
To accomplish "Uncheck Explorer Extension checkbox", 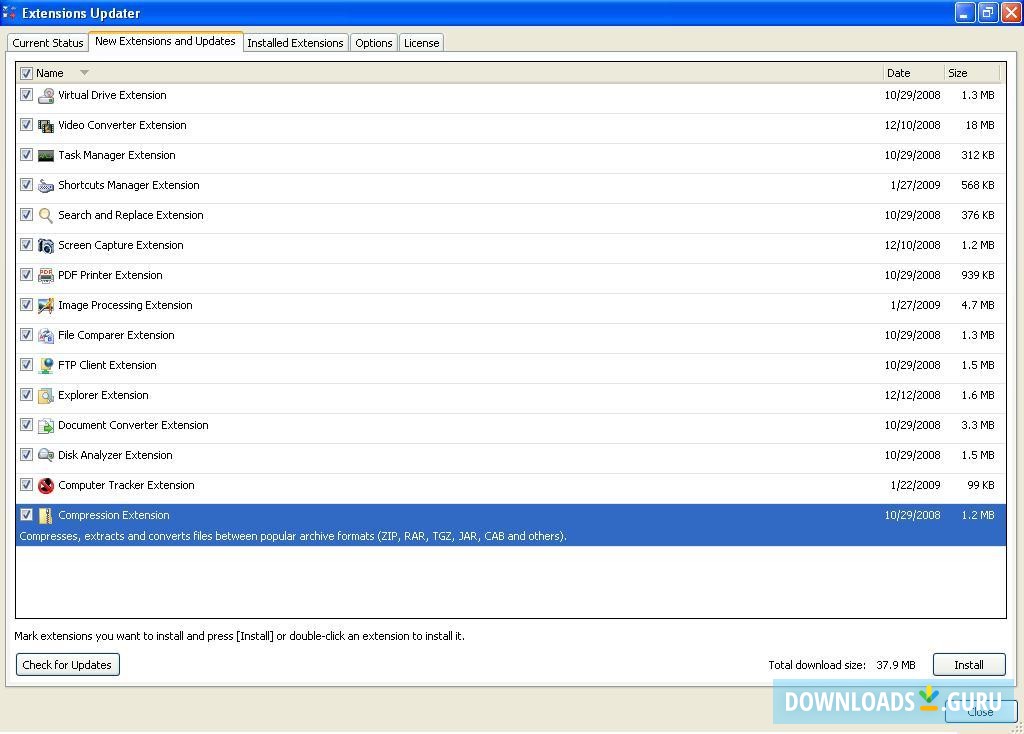I will 26,395.
